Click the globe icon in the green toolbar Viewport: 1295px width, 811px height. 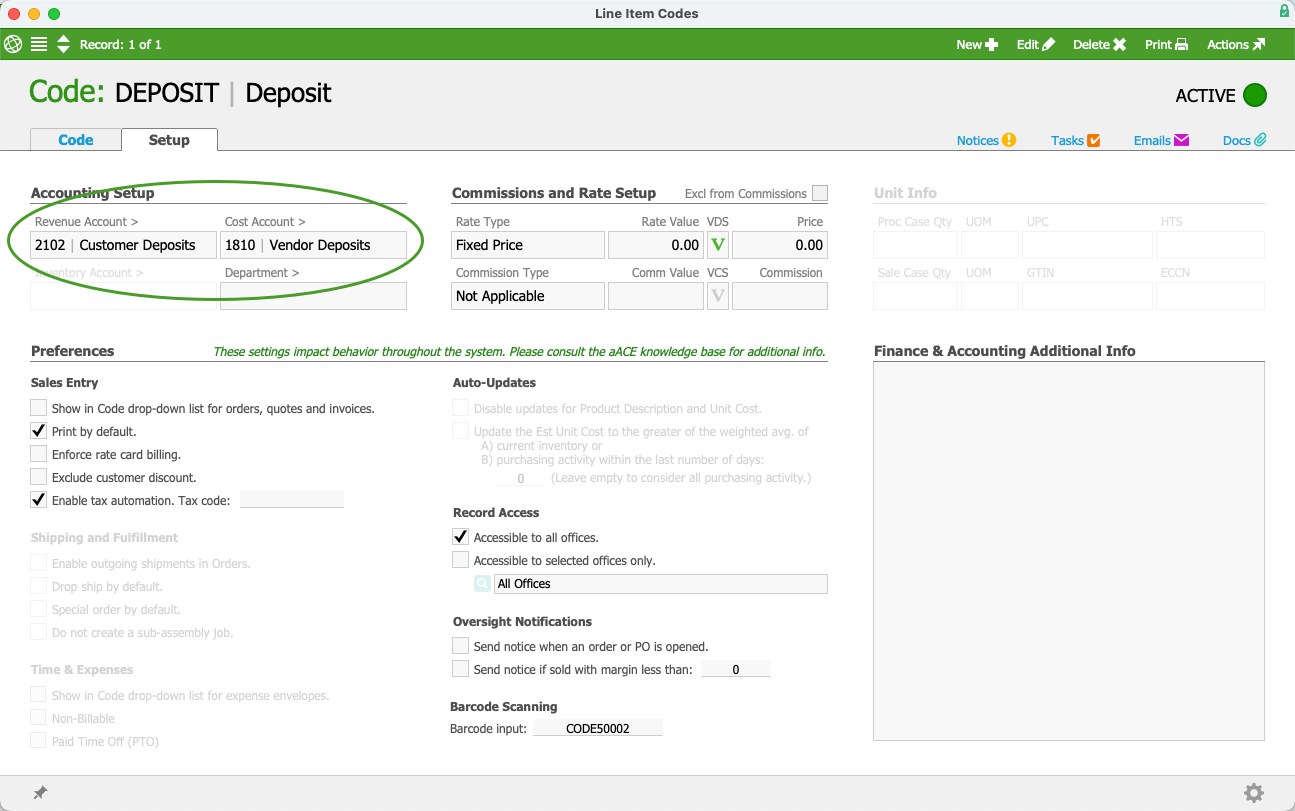[x=13, y=44]
